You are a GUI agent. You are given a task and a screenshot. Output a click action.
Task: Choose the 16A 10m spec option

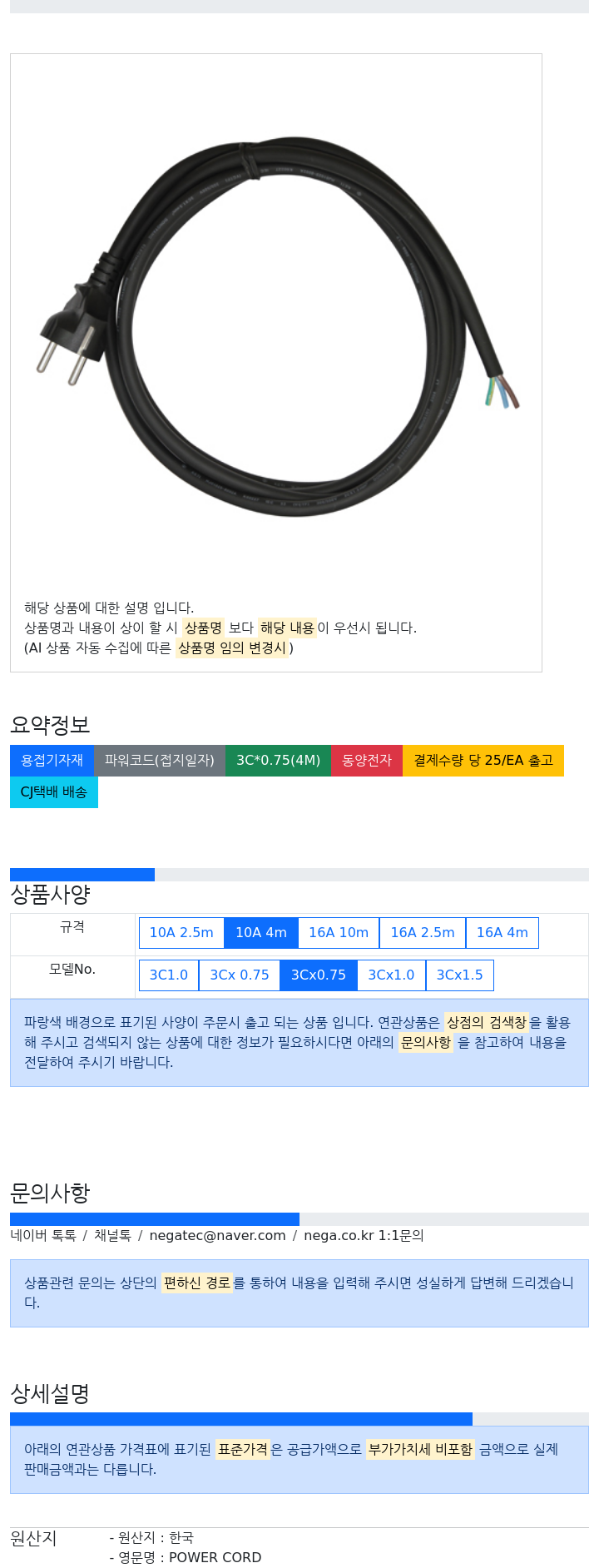(x=339, y=933)
